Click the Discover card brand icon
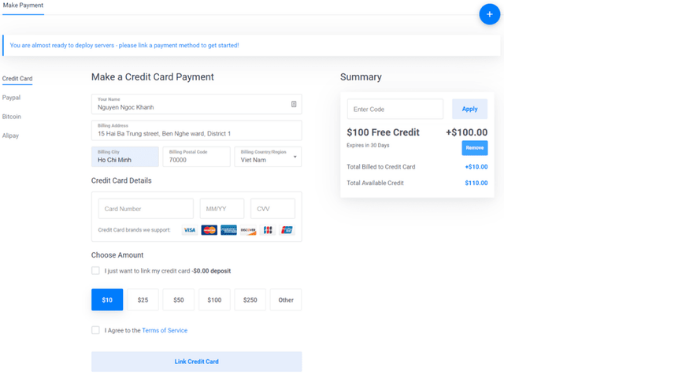Screen dimensions: 700x375 coord(248,230)
